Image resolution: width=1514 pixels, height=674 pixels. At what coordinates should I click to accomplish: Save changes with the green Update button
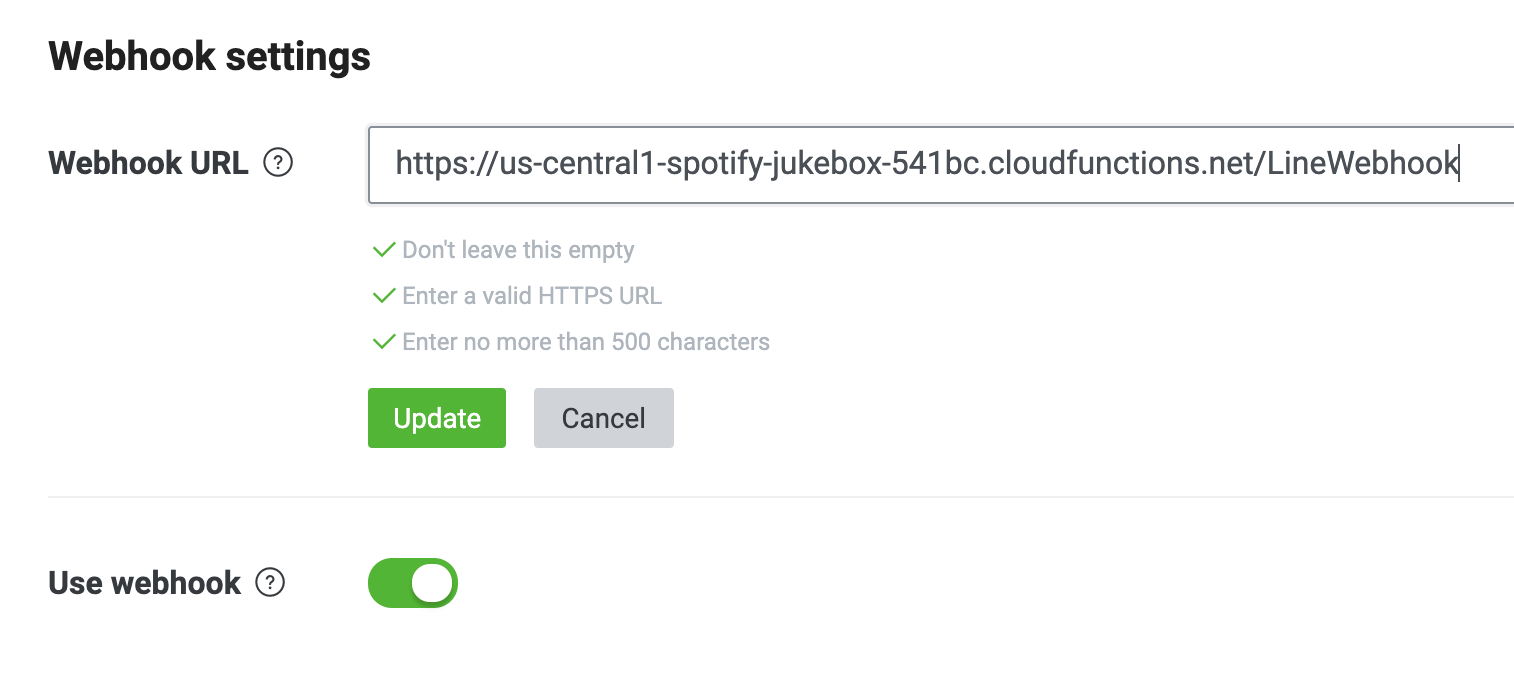pos(437,418)
